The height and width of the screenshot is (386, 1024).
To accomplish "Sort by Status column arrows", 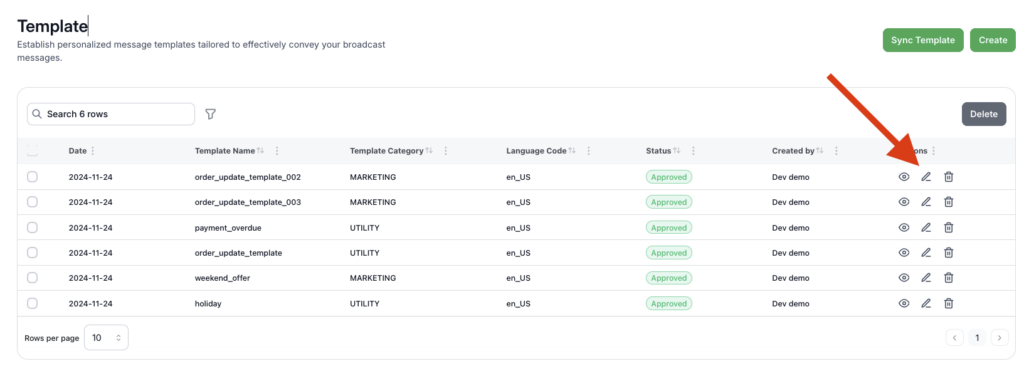I will (677, 151).
